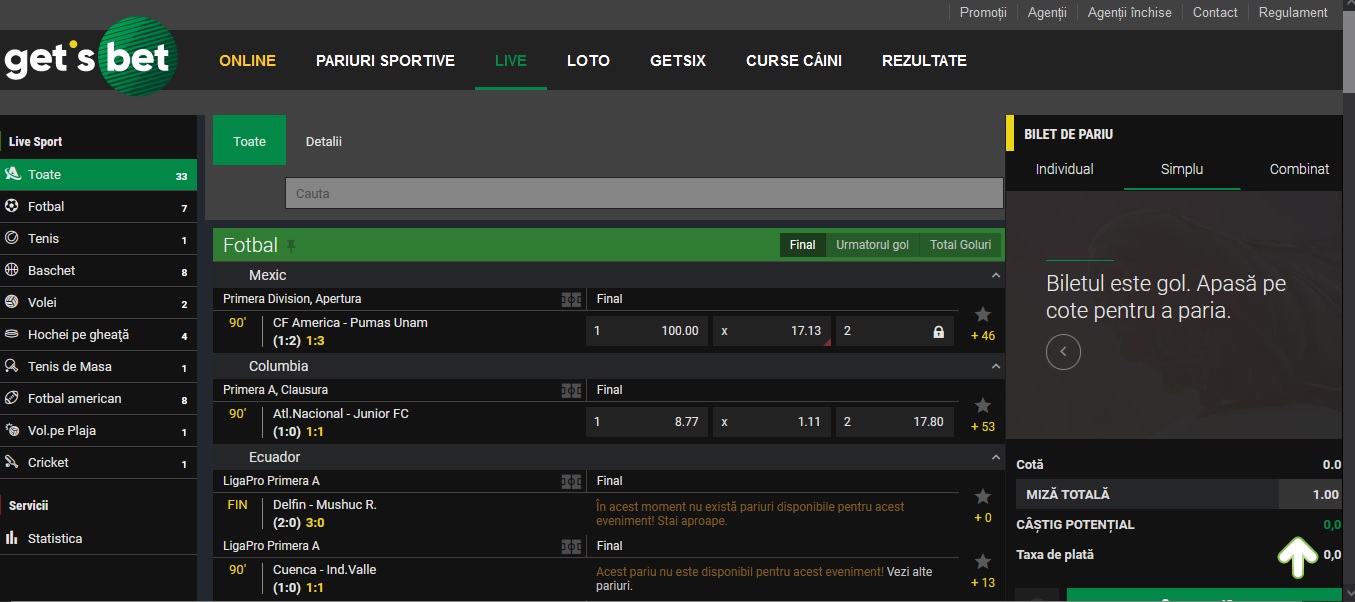Open the CF America - Pumas Unam match
1355x602 pixels.
350,323
